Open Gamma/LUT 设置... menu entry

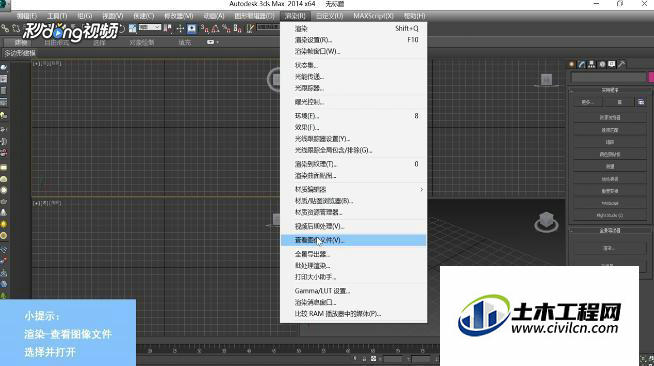pyautogui.click(x=354, y=291)
